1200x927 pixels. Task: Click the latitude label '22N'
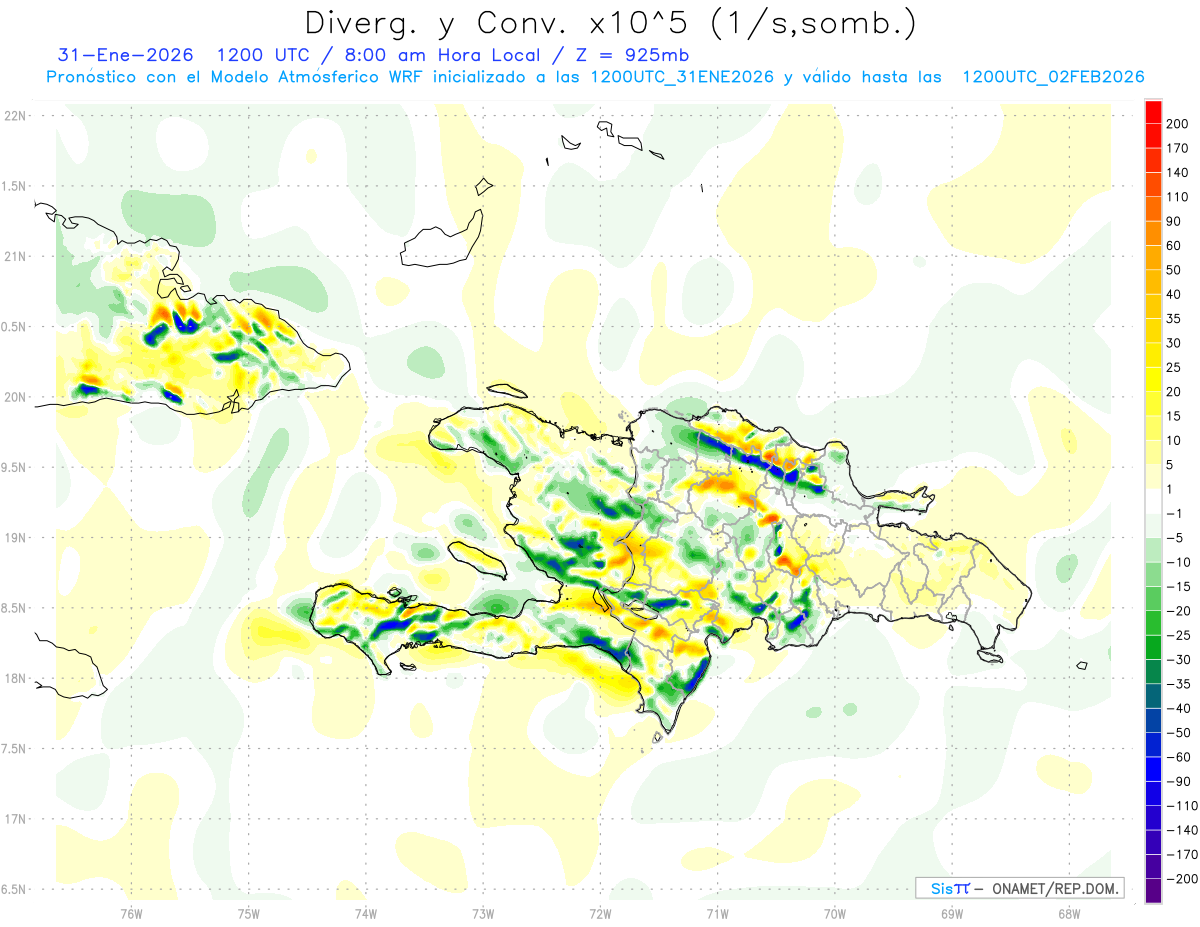(x=15, y=116)
